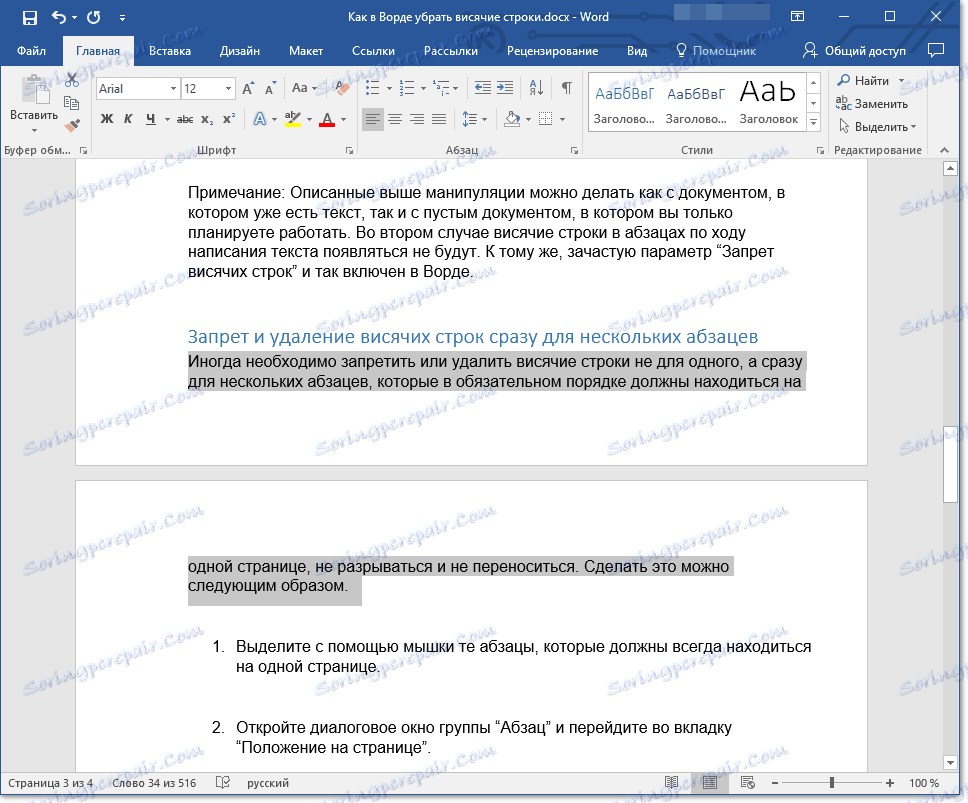Click the red font color swatch button

click(326, 120)
